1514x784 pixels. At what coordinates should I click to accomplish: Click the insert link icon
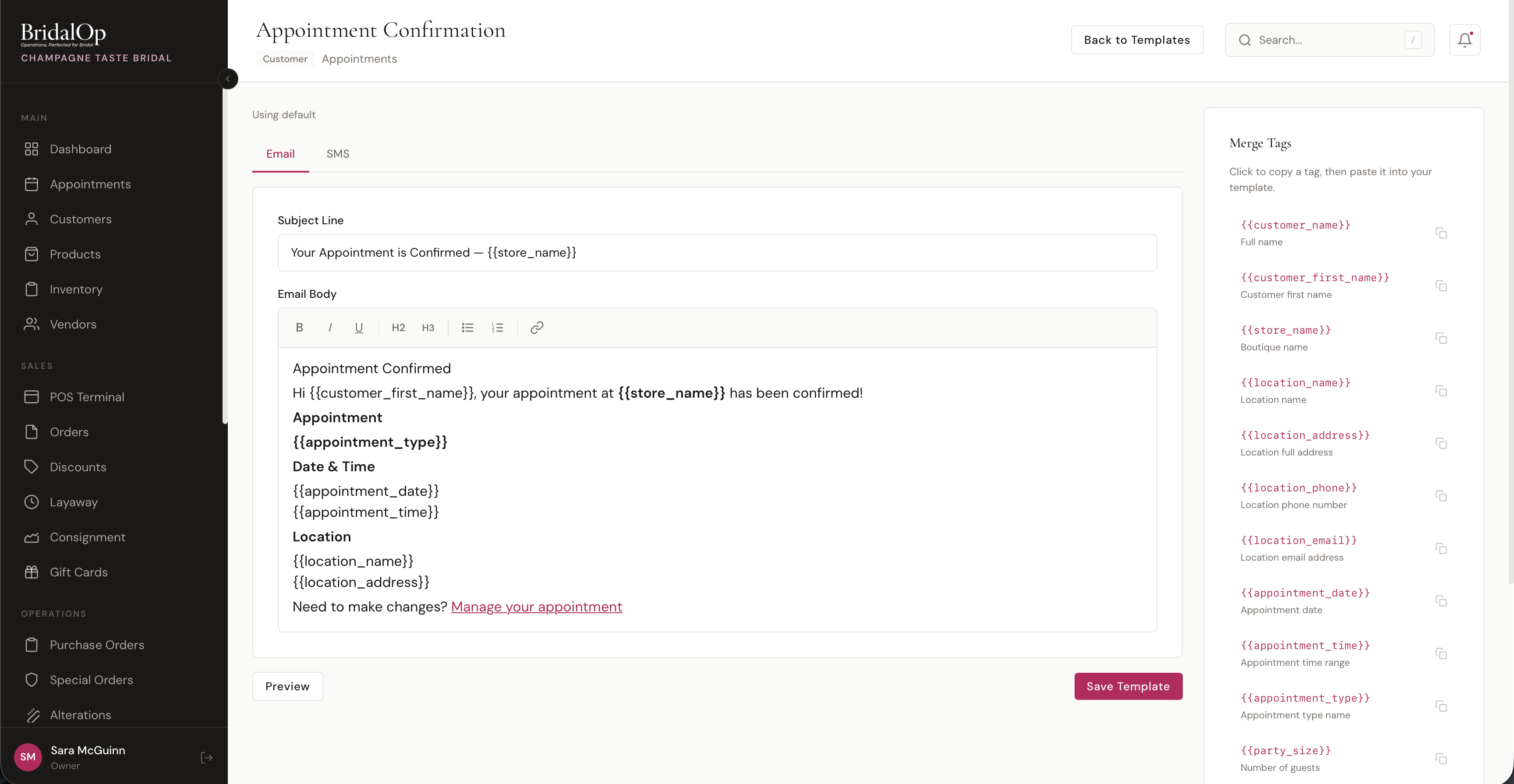tap(536, 327)
